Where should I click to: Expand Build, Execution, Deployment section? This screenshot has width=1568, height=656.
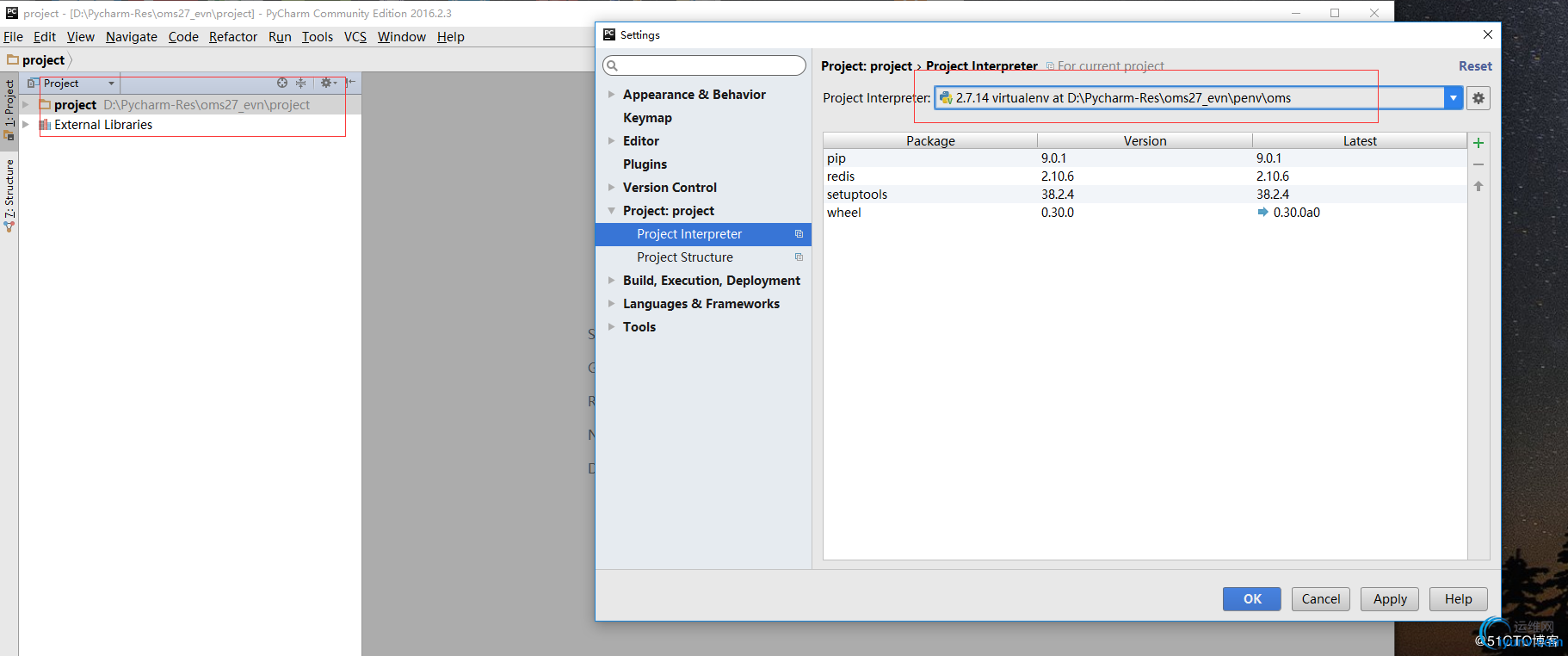[x=611, y=281]
